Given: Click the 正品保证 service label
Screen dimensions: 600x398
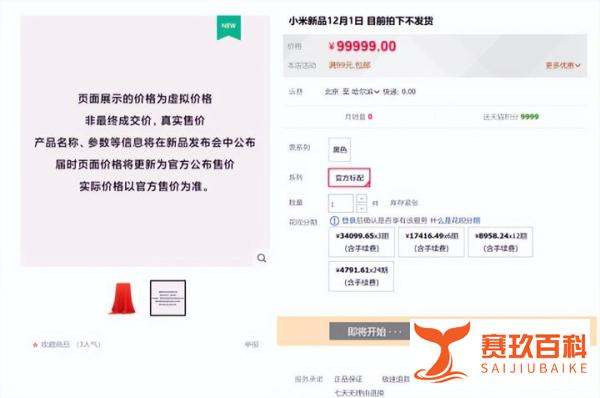Looking at the screenshot, I should (348, 379).
